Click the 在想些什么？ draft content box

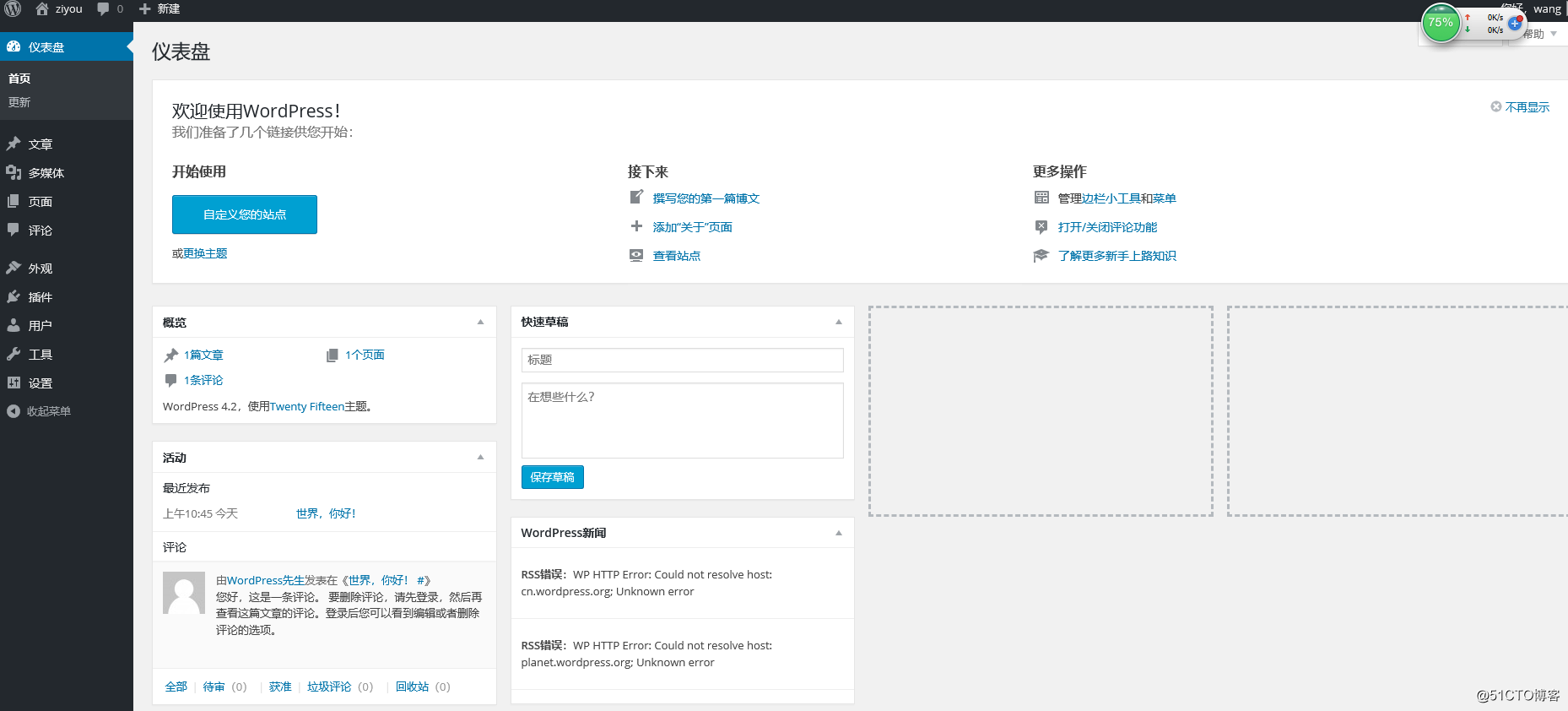683,421
